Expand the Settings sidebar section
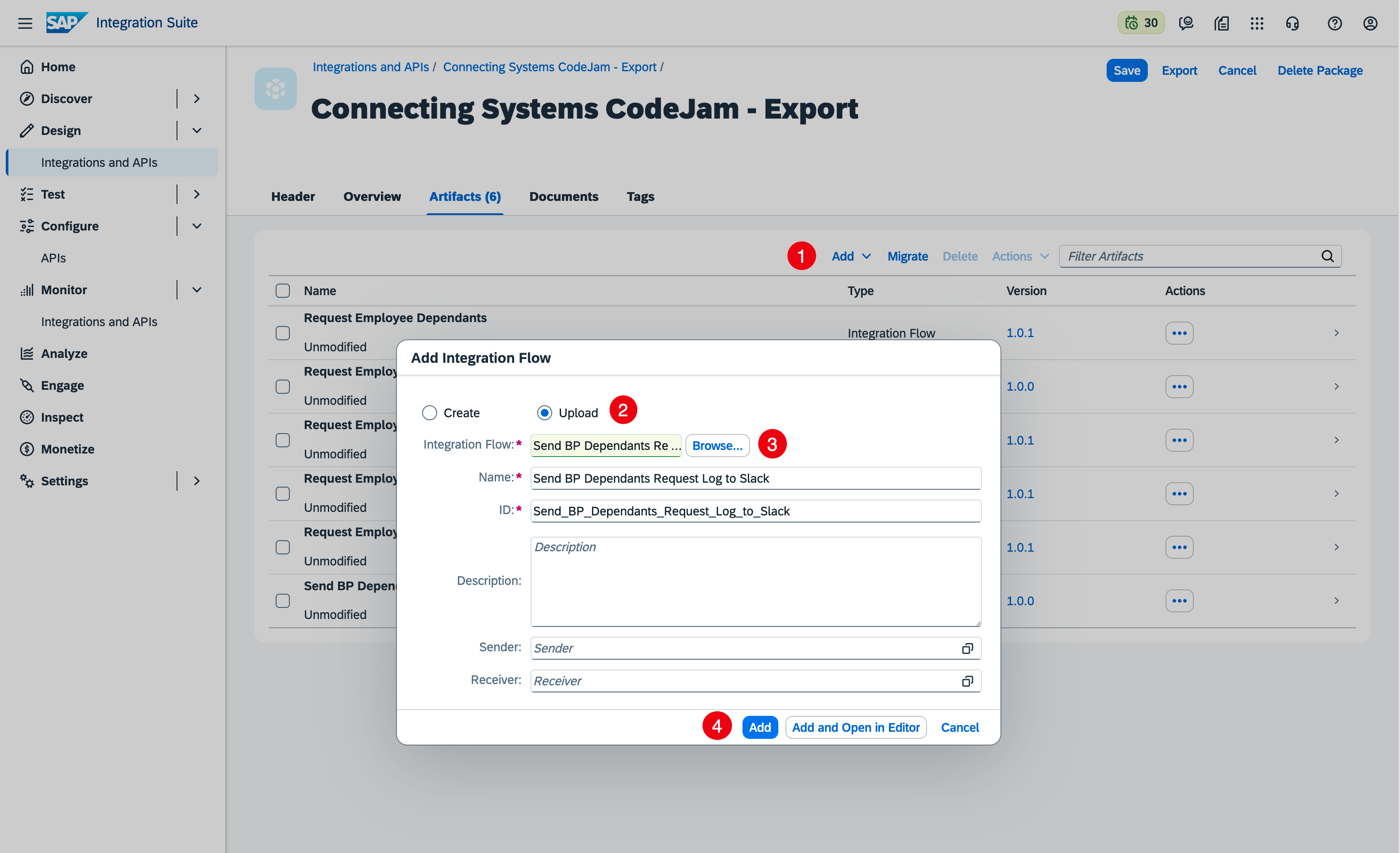1400x853 pixels. click(x=196, y=481)
